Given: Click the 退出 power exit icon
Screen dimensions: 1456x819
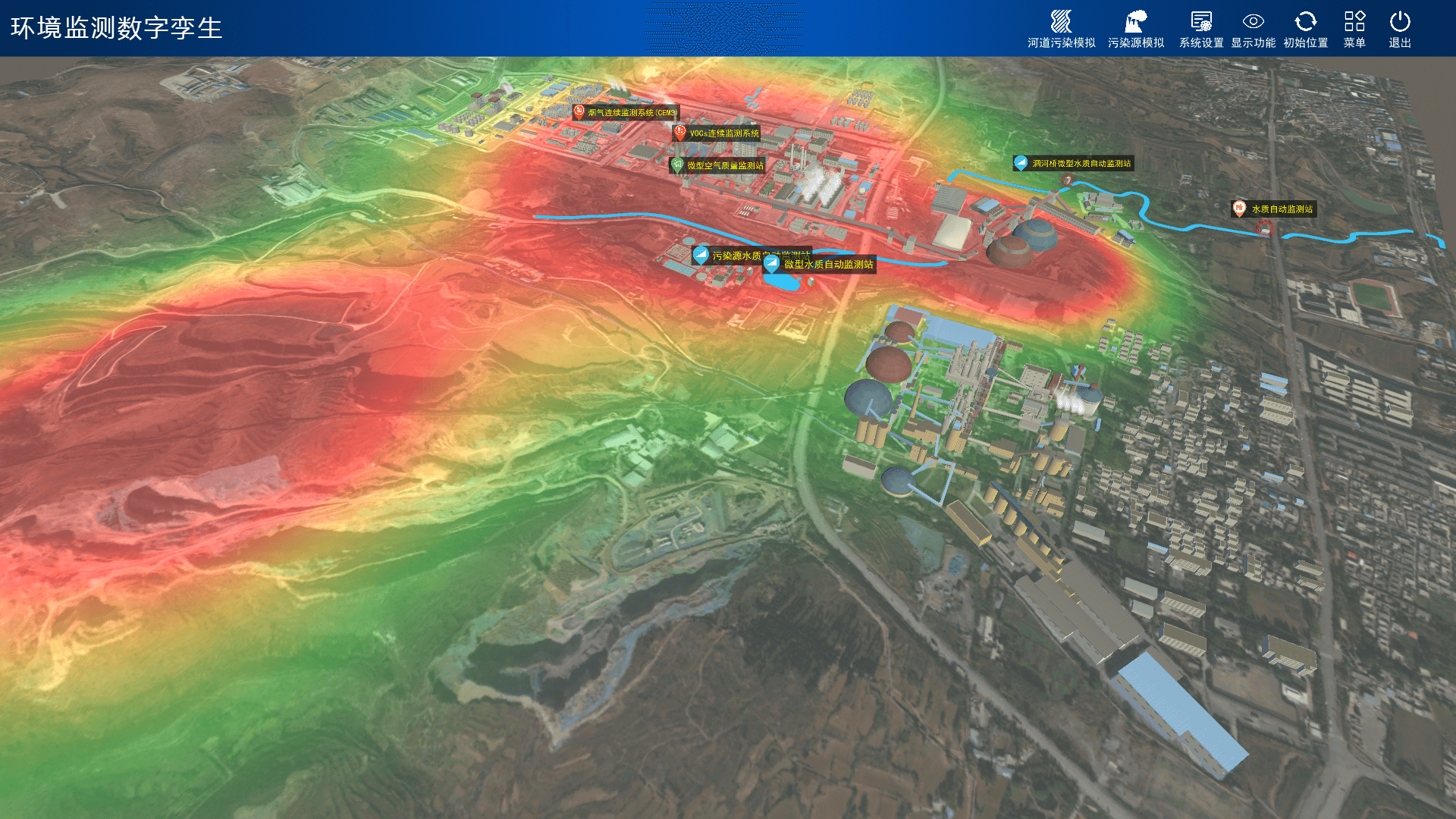Looking at the screenshot, I should click(x=1400, y=21).
